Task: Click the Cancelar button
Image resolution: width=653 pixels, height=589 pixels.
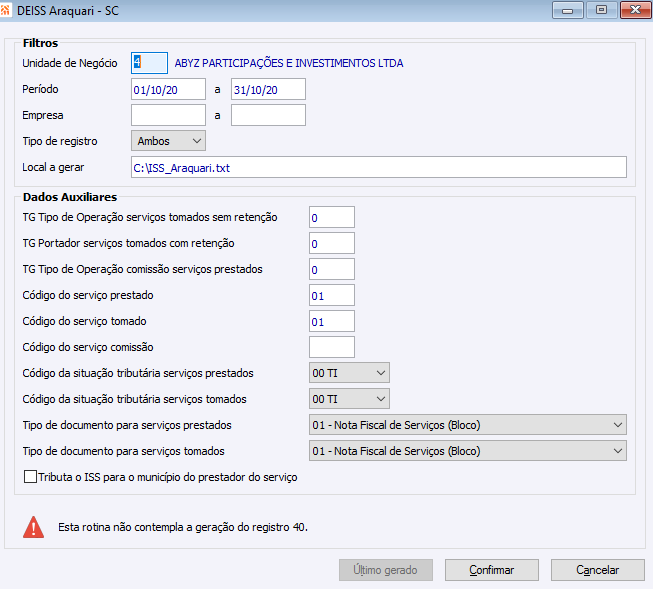Action: click(598, 570)
